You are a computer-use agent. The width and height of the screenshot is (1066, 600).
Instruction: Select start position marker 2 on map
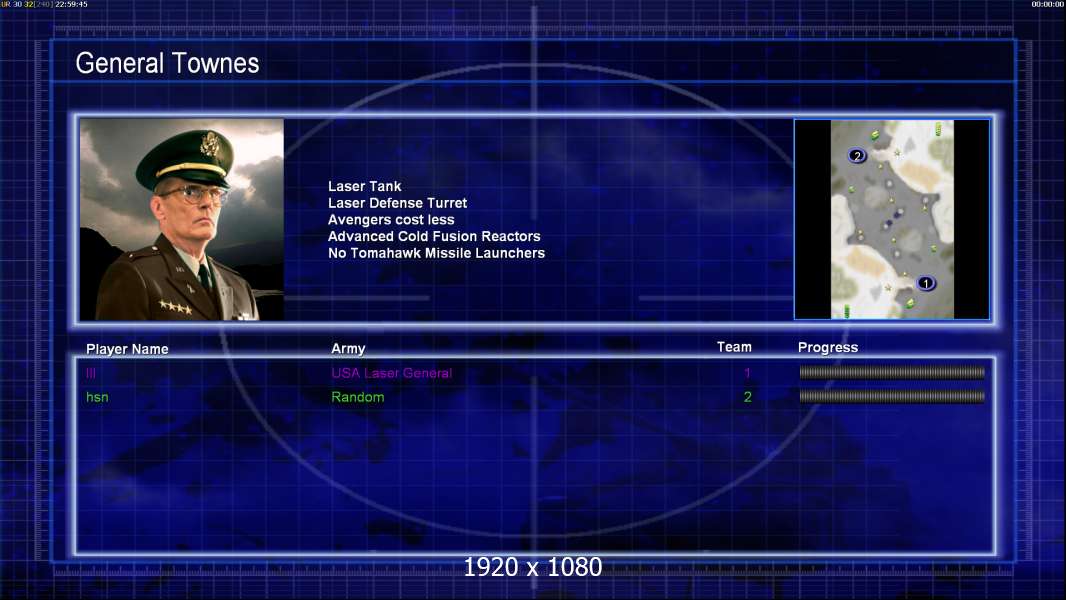[x=857, y=156]
